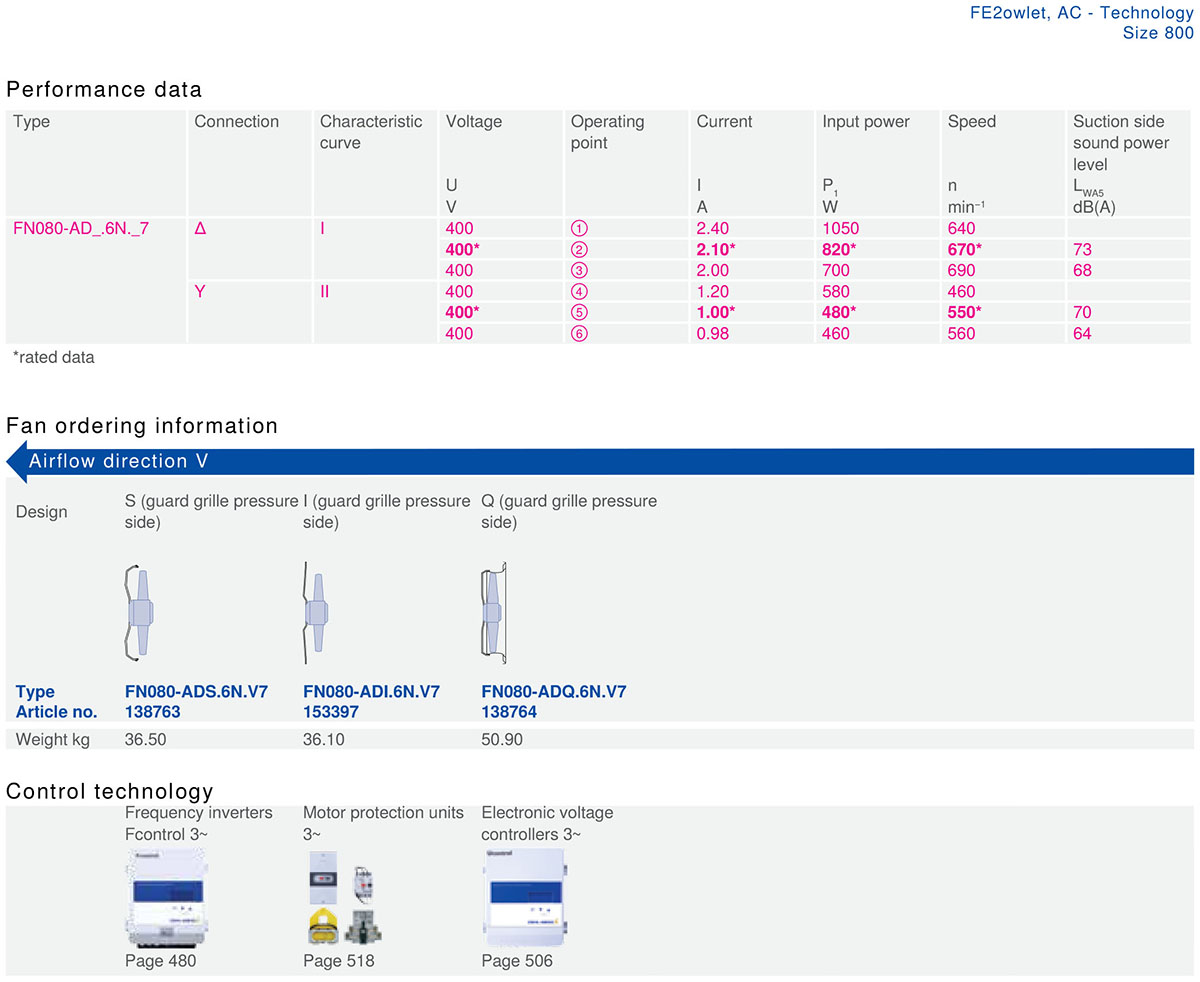Select circled operating point 3

point(578,270)
